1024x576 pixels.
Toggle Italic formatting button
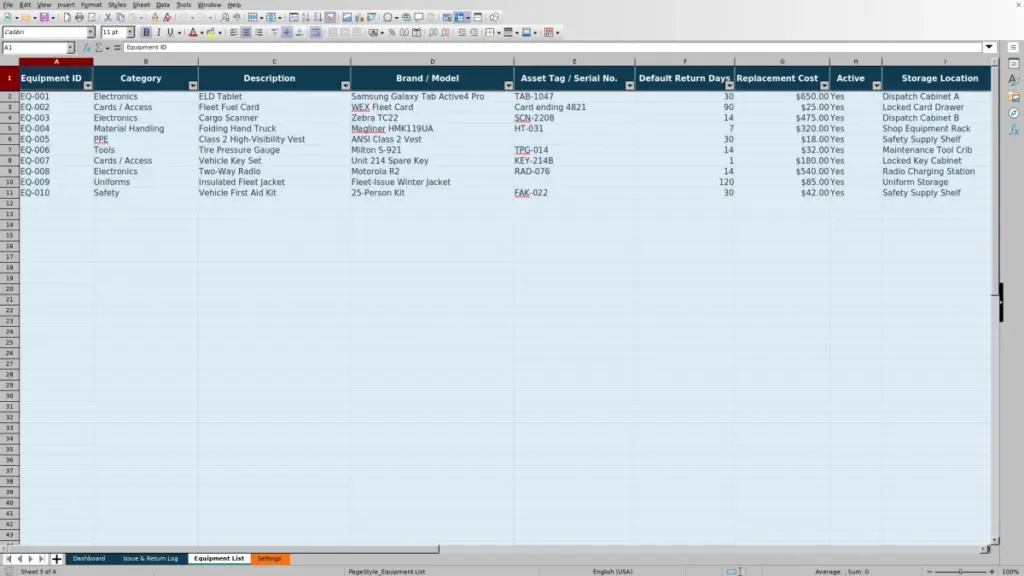159,33
